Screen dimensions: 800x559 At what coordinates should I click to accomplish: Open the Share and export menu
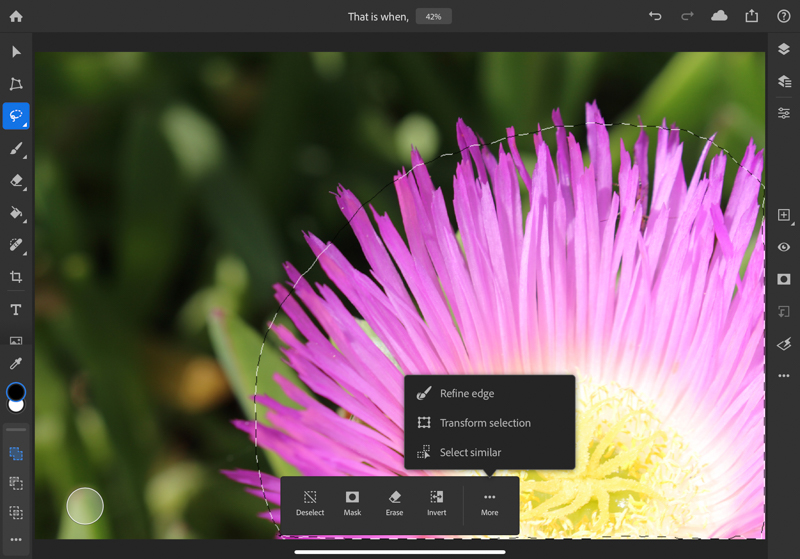pos(752,16)
